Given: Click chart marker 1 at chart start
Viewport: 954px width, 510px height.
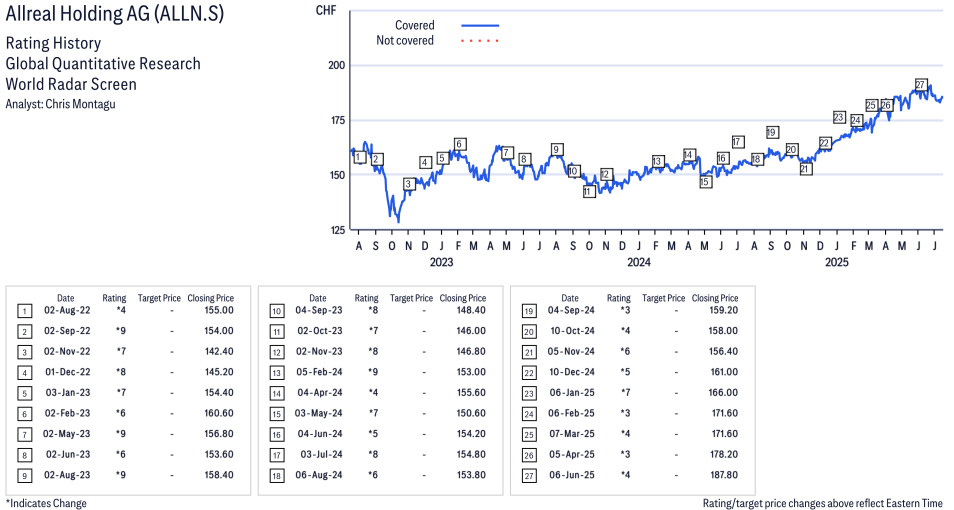Looking at the screenshot, I should [x=358, y=157].
